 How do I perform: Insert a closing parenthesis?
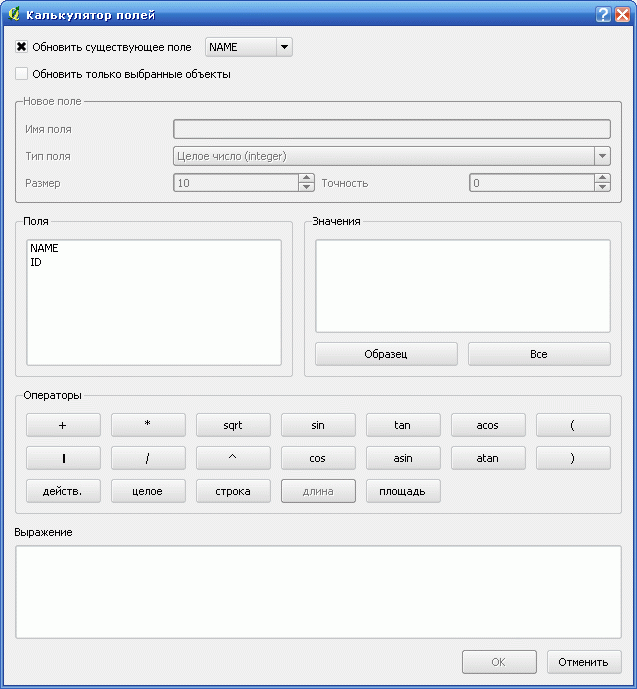click(x=573, y=458)
